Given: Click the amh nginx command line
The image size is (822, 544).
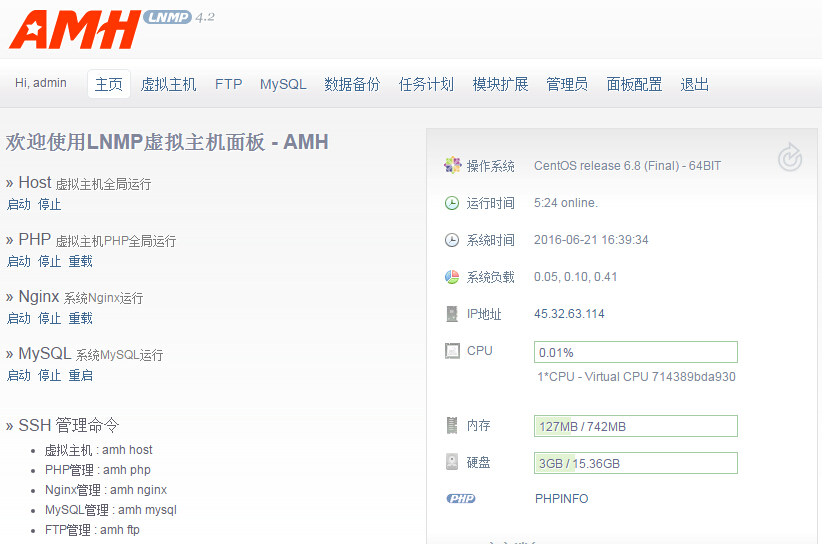Looking at the screenshot, I should pos(106,489).
